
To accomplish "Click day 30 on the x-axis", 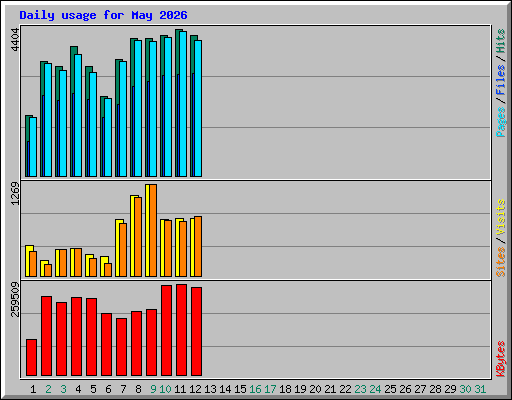I will coord(465,389).
